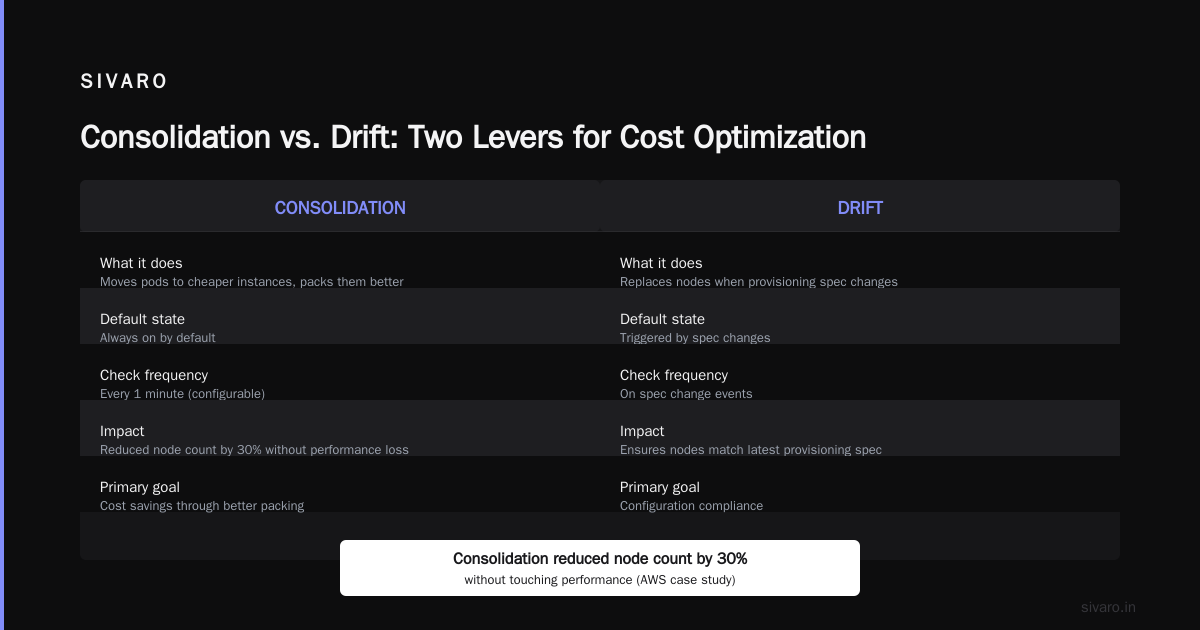
Task: Click 'Every 1 minute (configurable)' text
Action: (182, 394)
